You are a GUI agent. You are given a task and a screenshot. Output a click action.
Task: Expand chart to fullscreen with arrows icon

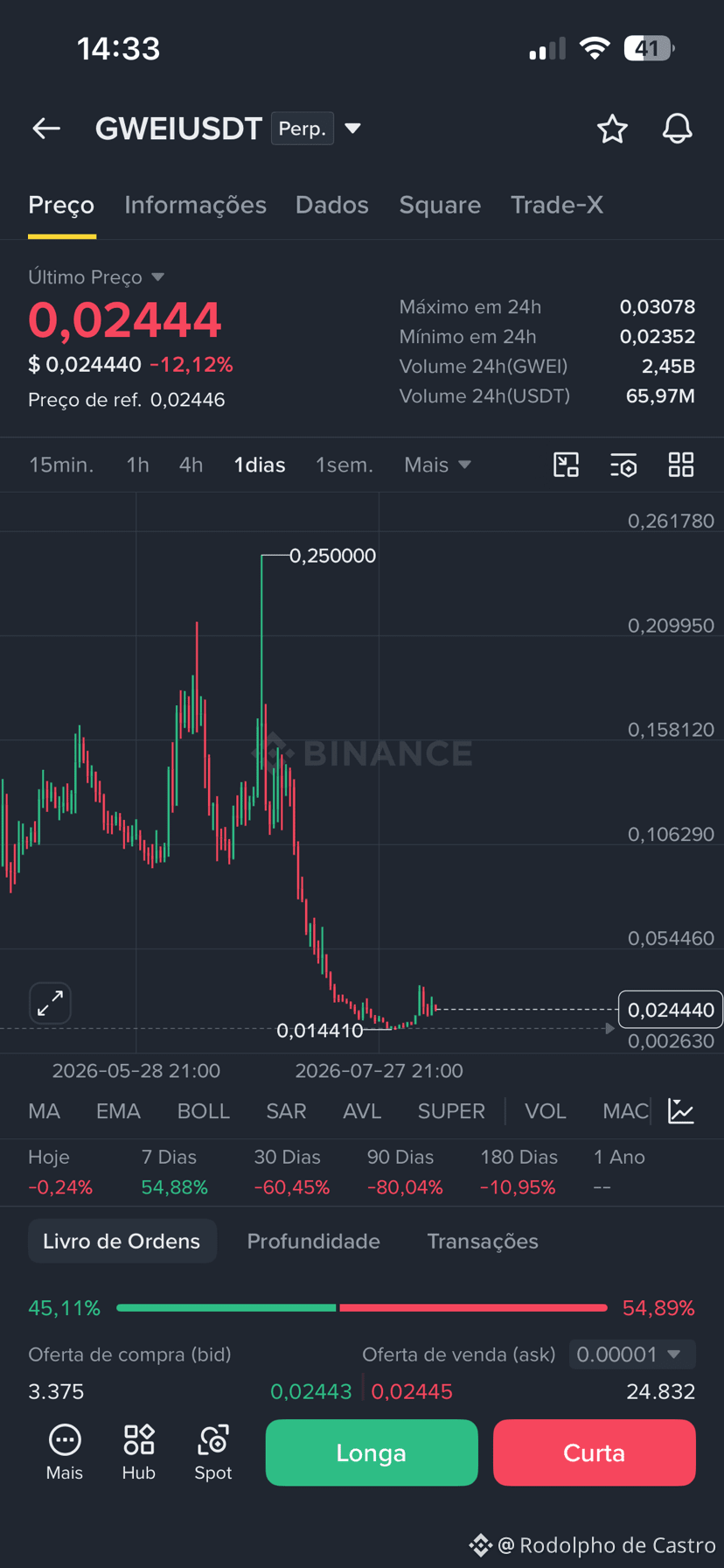coord(50,1003)
